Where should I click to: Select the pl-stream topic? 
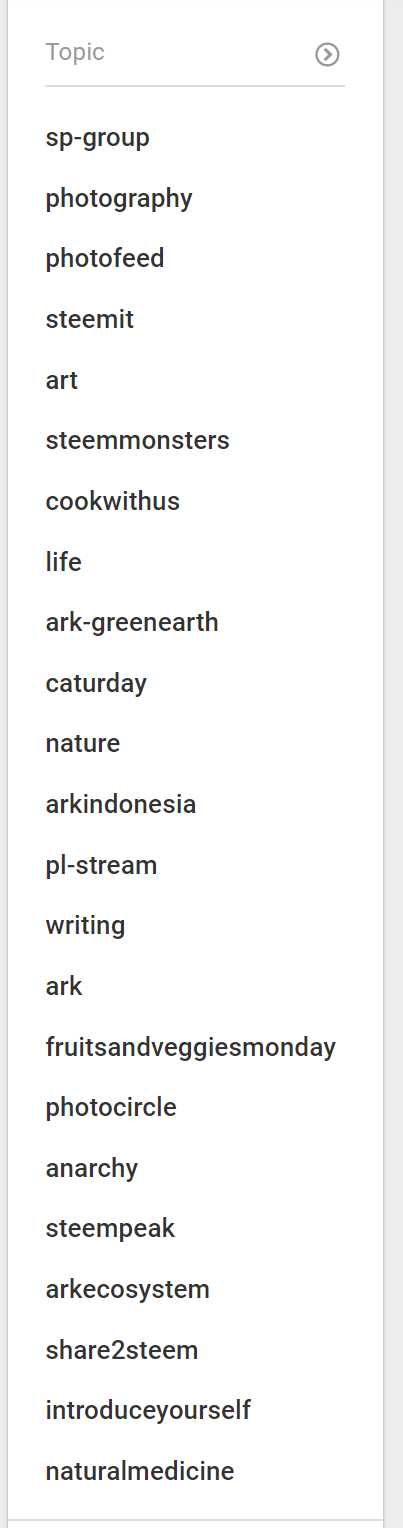point(101,866)
